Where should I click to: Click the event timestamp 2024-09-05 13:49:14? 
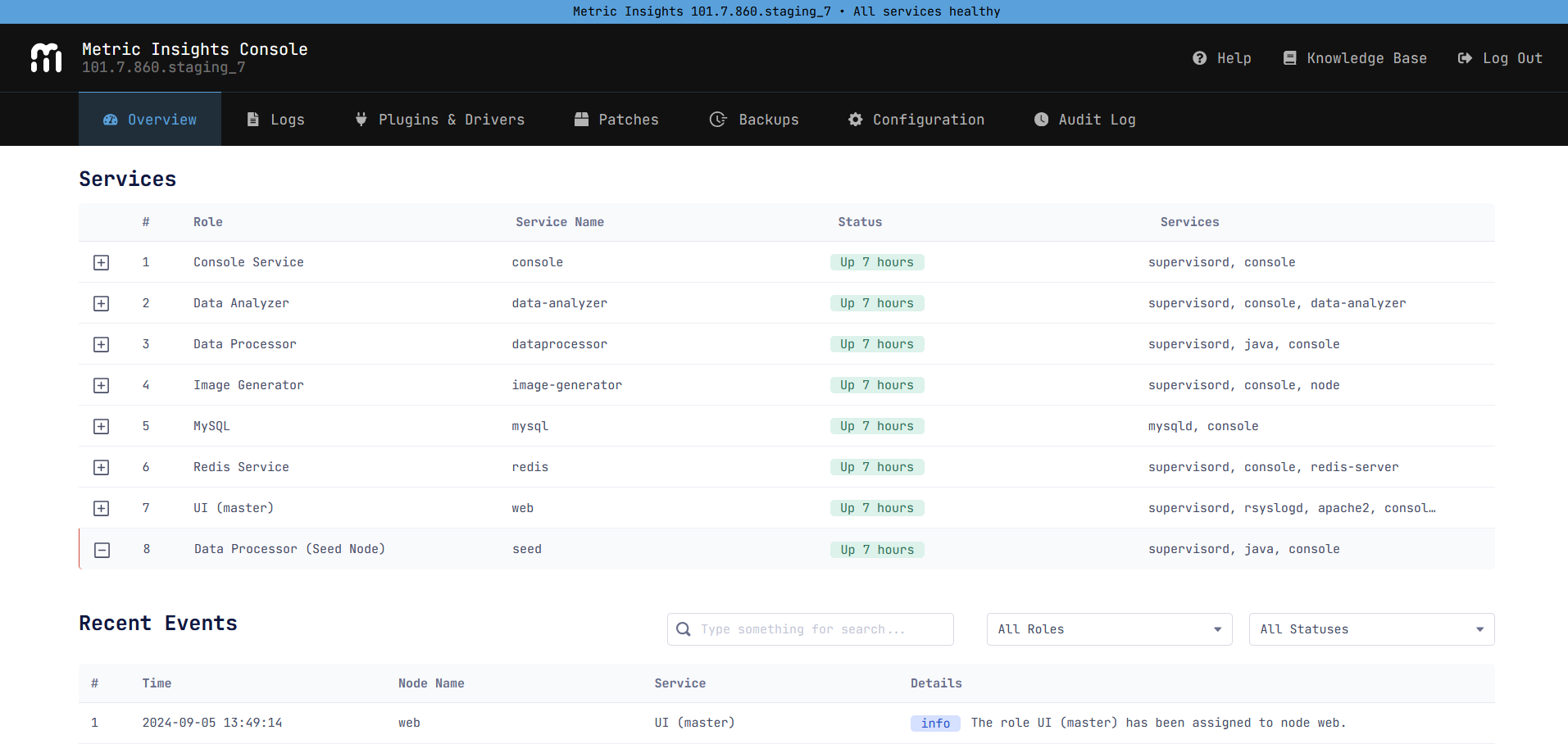212,723
